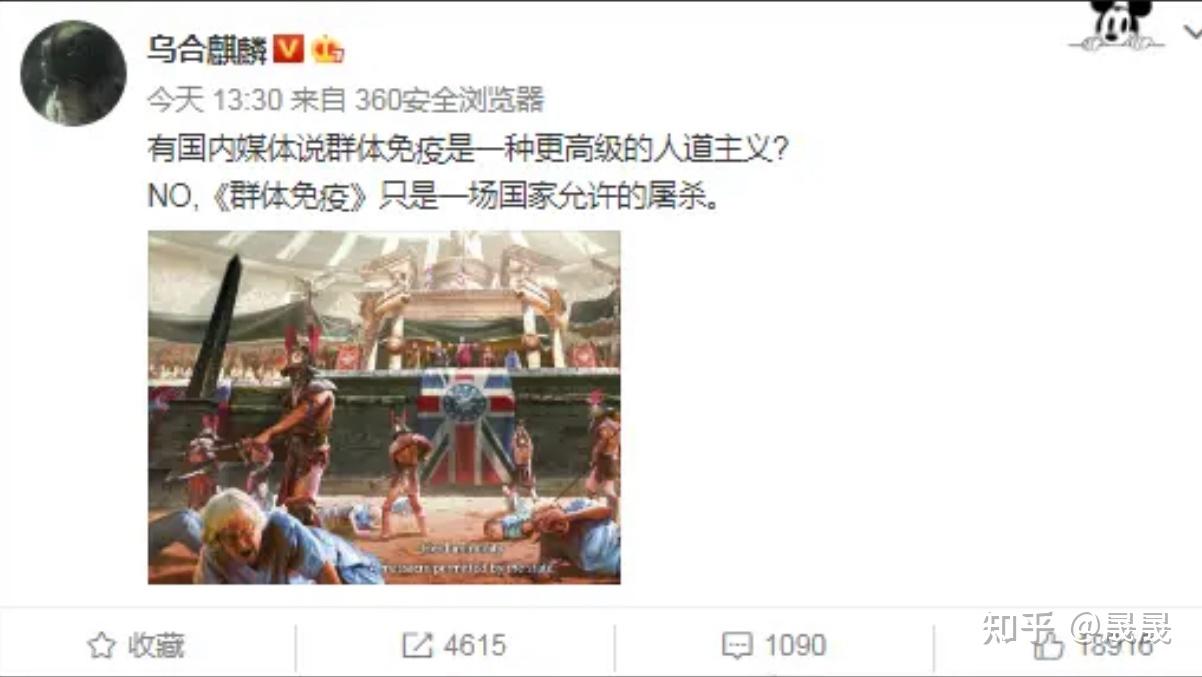The image size is (1202, 677).
Task: Click the crown membership icon
Action: 328,49
